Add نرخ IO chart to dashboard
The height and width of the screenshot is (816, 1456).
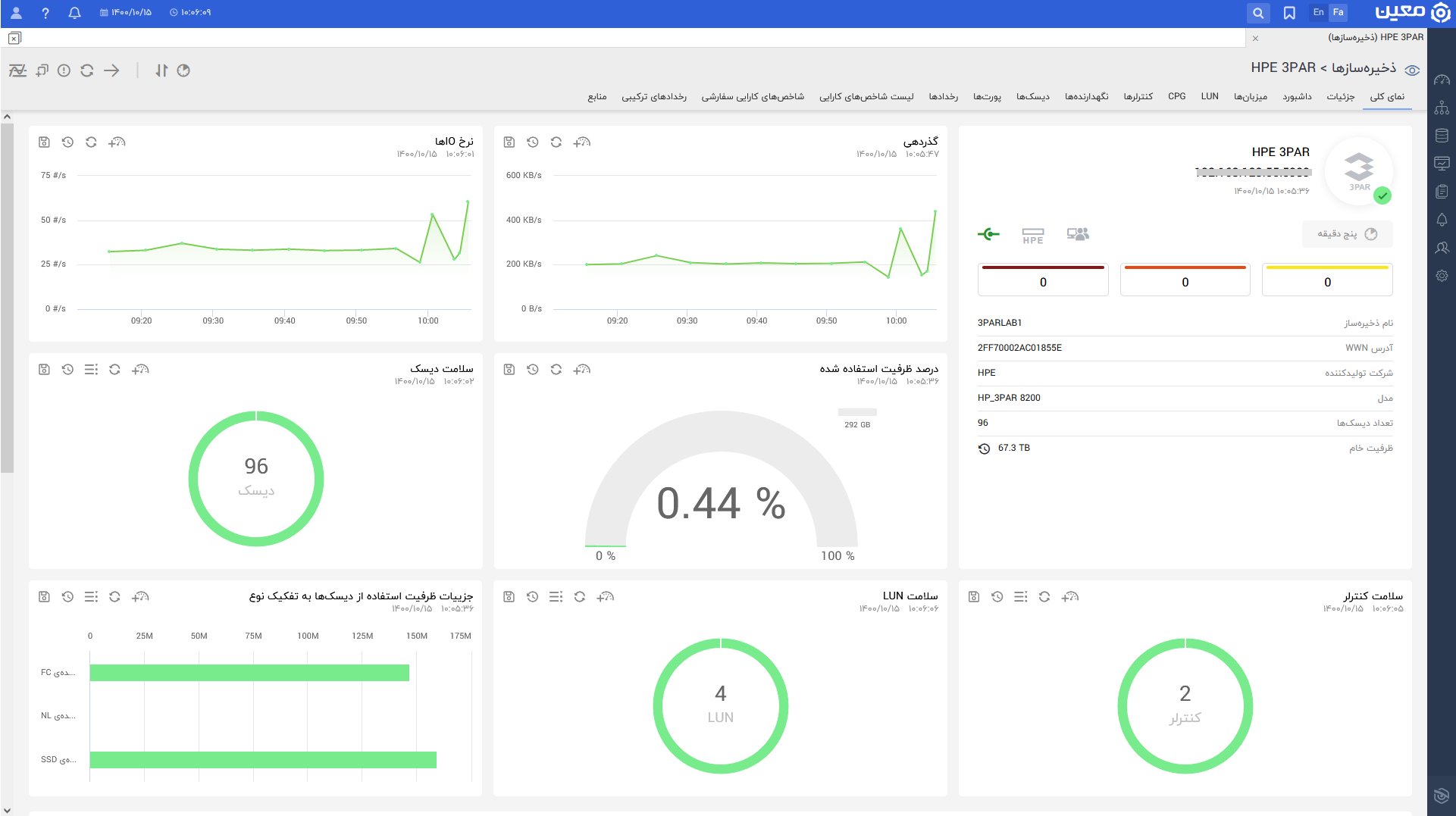117,142
